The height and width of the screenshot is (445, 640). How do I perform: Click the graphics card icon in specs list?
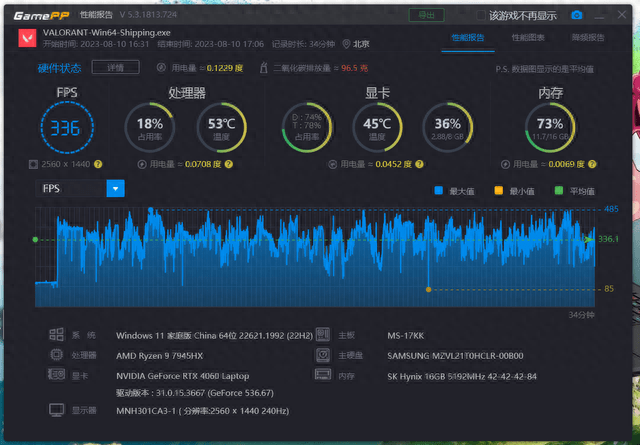tap(56, 374)
